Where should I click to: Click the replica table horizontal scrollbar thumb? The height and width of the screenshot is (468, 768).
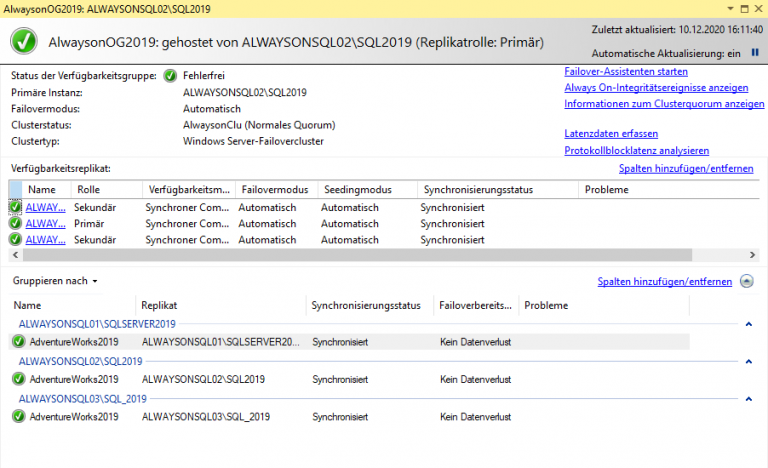358,255
